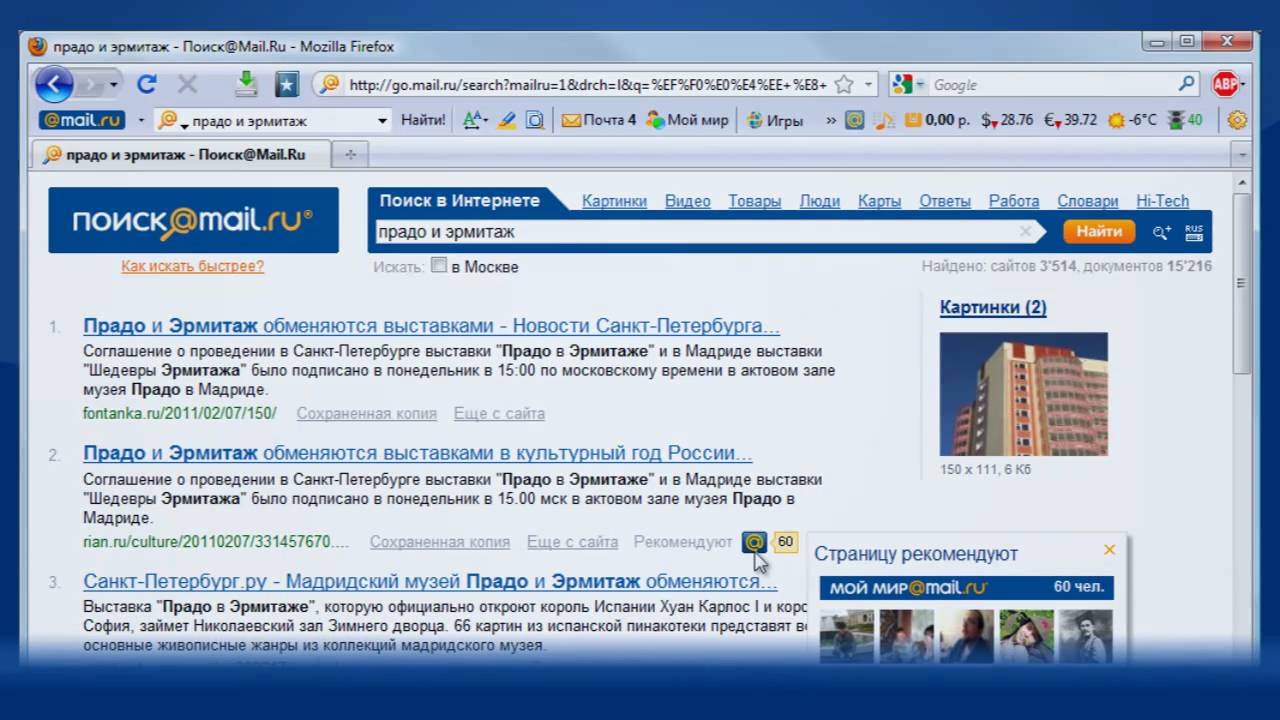
Task: Bookmark this page with the URL-bar star
Action: tap(844, 85)
